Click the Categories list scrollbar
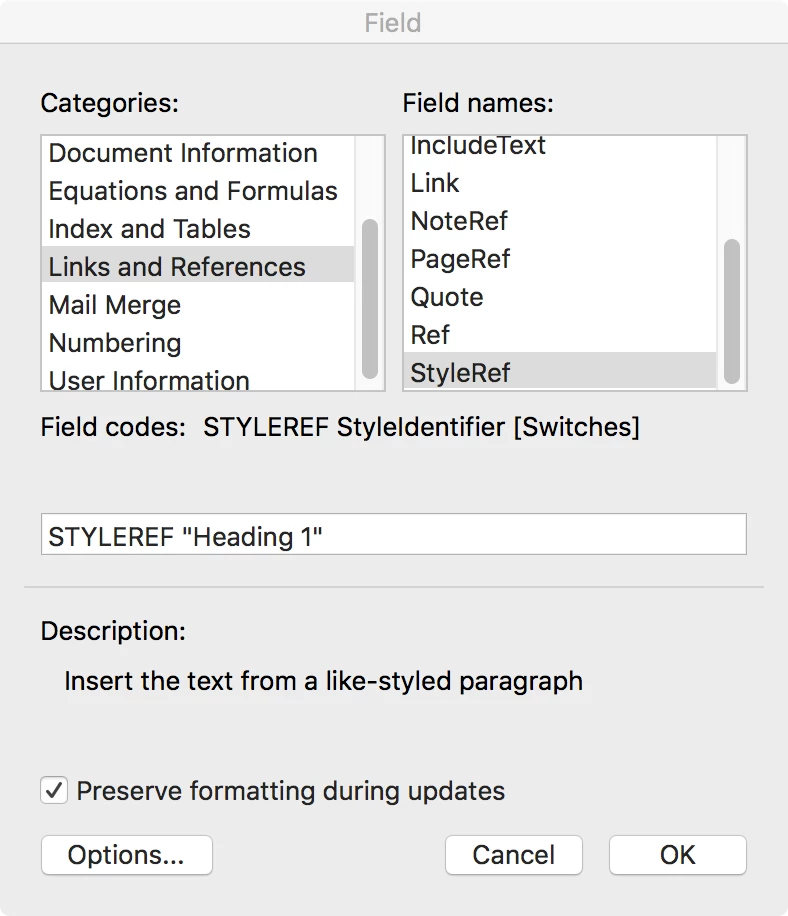Image resolution: width=788 pixels, height=916 pixels. [370, 298]
